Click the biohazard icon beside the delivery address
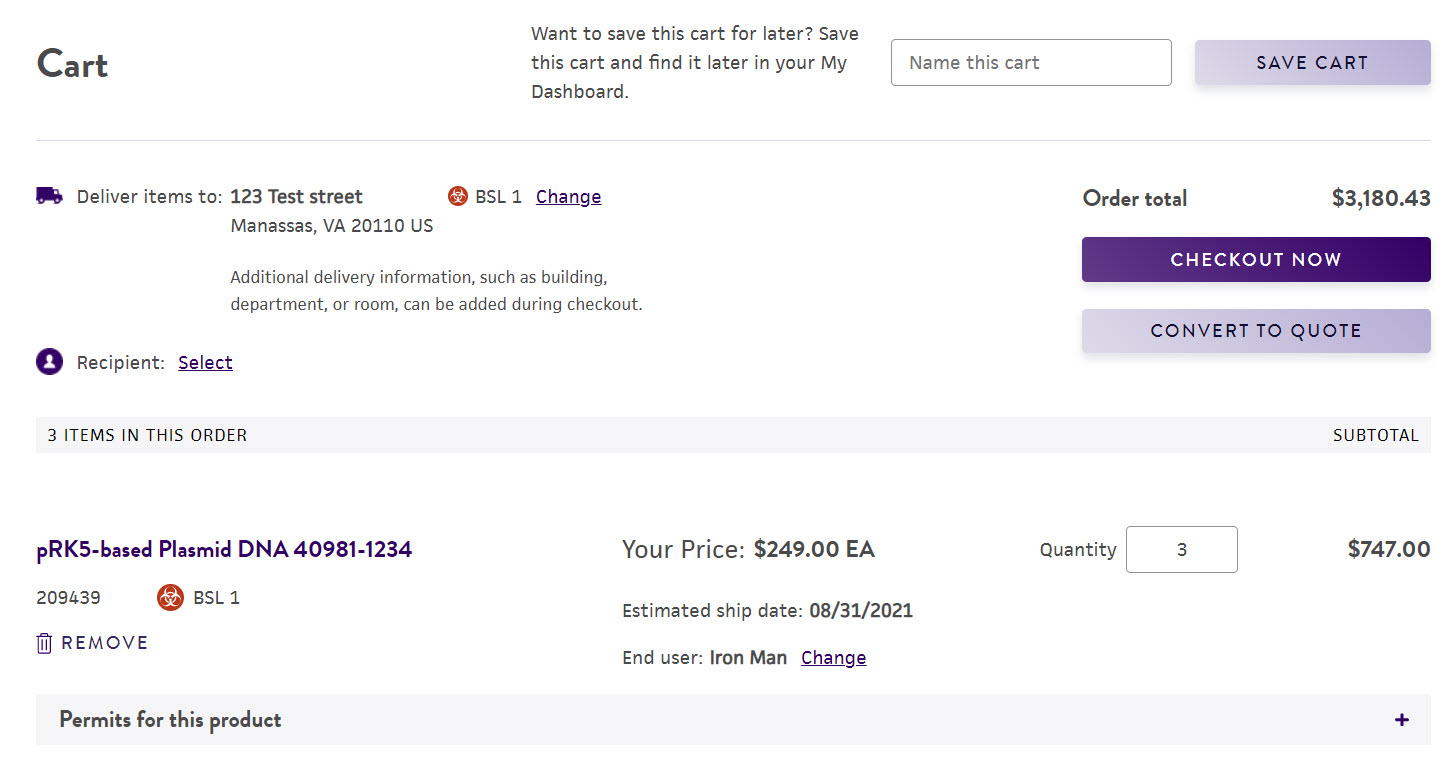1453x766 pixels. coord(458,196)
